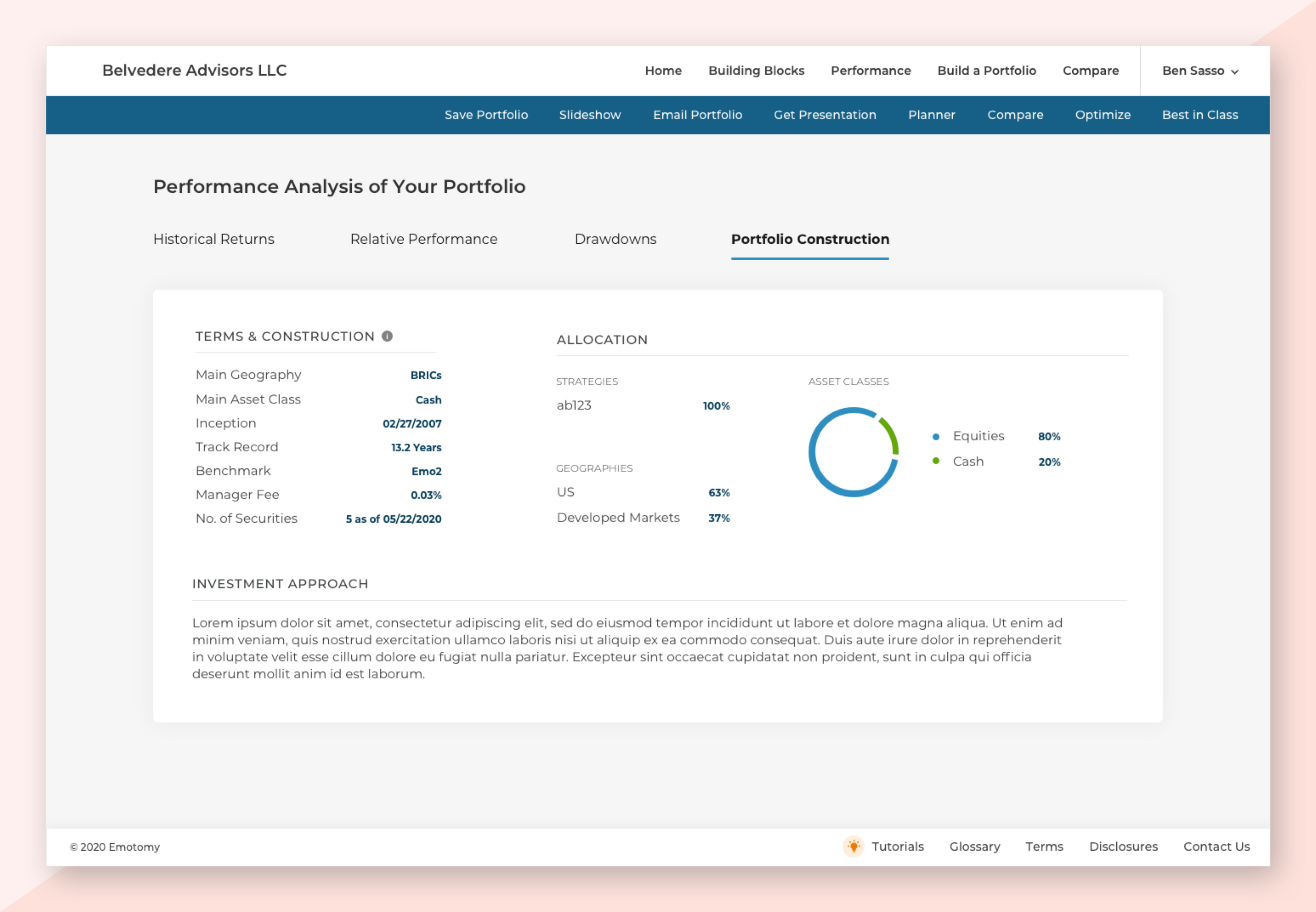The height and width of the screenshot is (912, 1316).
Task: Click the green Cash legend dot
Action: (x=936, y=461)
